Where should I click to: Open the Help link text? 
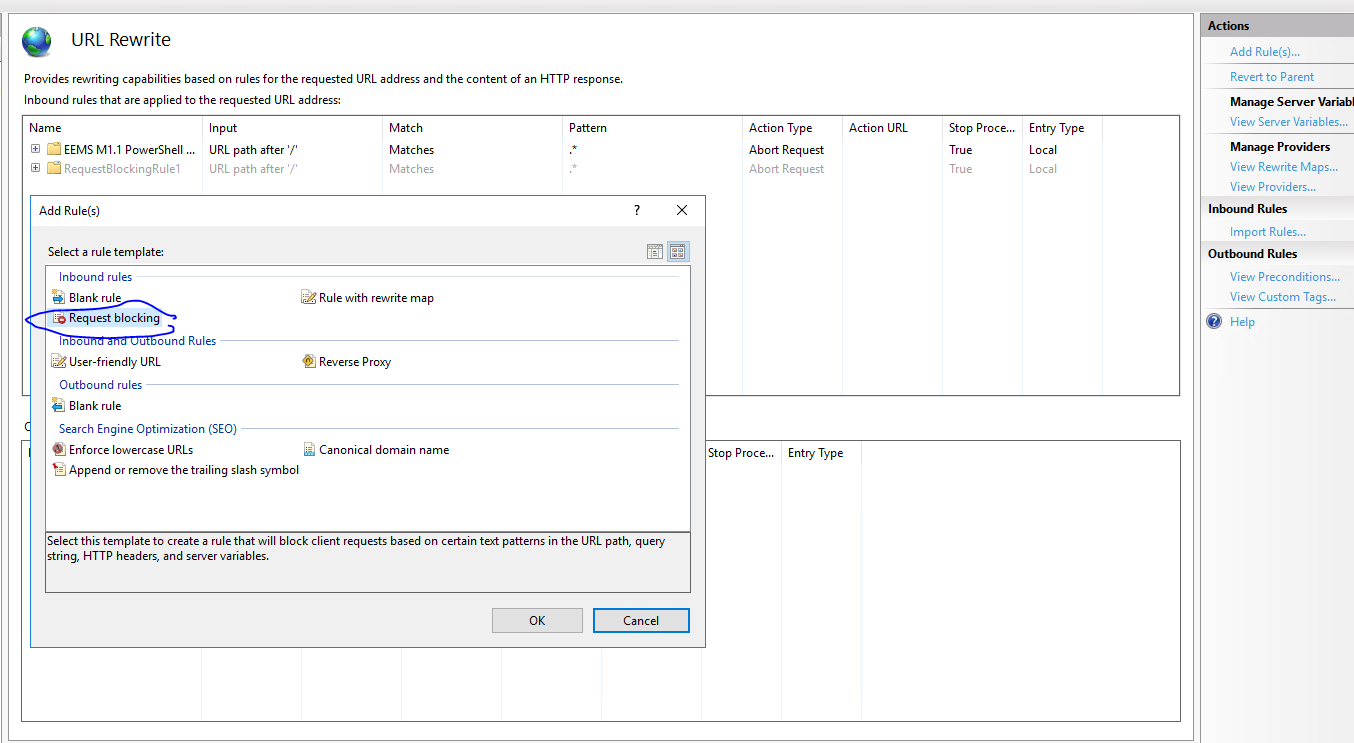click(1242, 322)
